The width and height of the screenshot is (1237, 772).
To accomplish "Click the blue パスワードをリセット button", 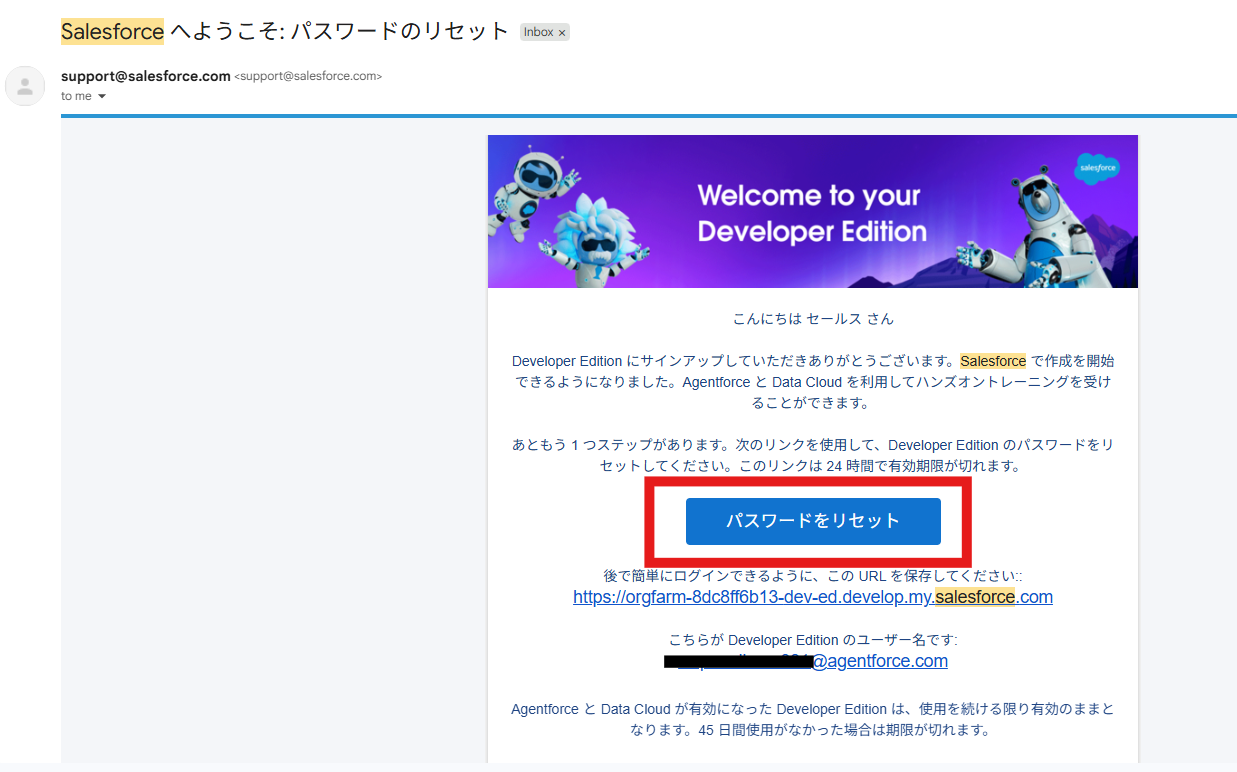I will (x=813, y=521).
